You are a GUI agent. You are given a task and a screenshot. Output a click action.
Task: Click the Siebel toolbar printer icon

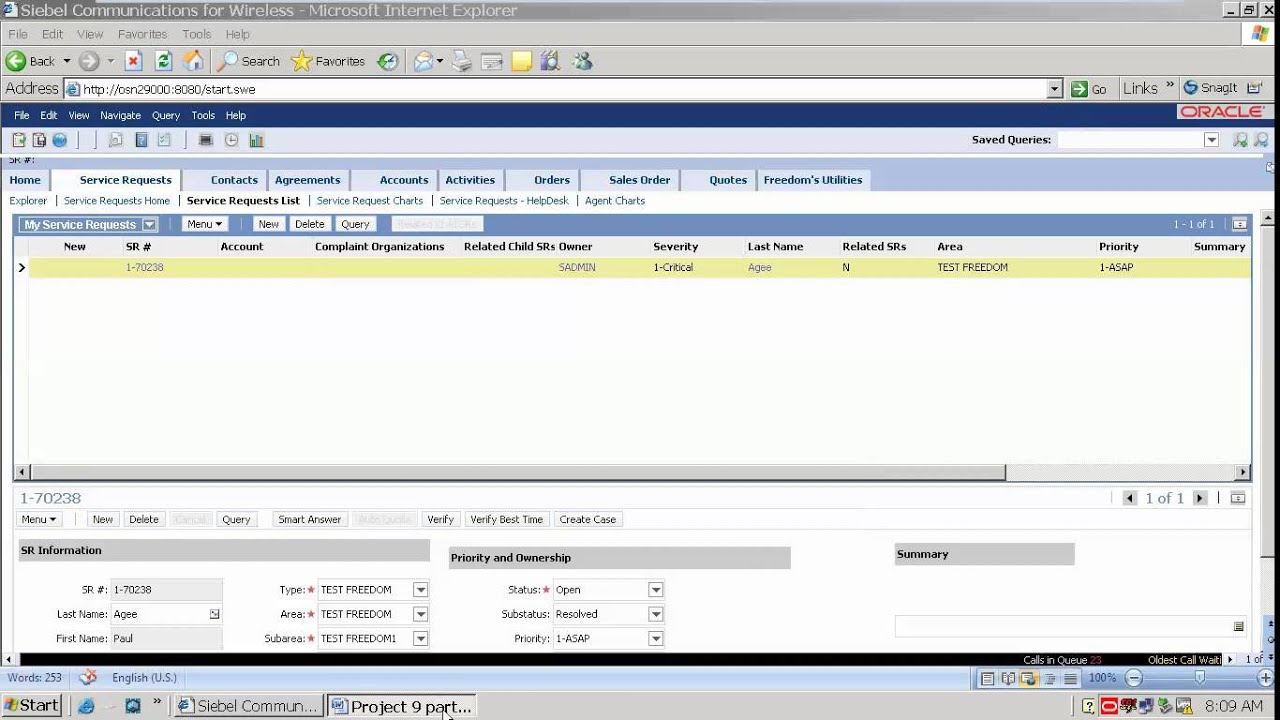coord(205,140)
